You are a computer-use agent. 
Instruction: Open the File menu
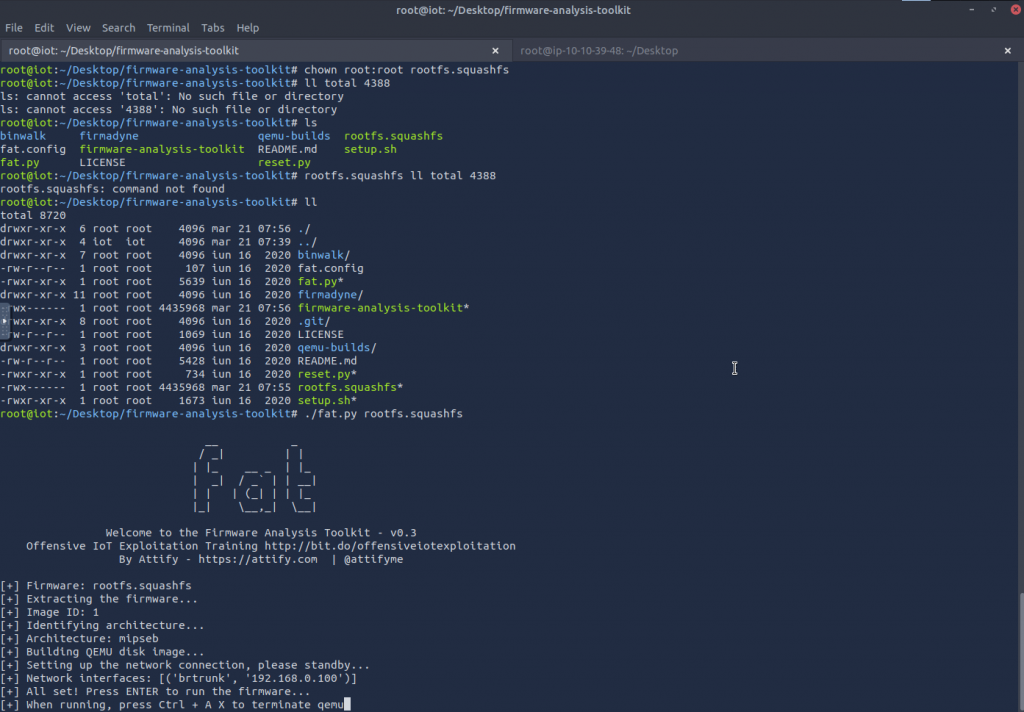click(x=14, y=27)
